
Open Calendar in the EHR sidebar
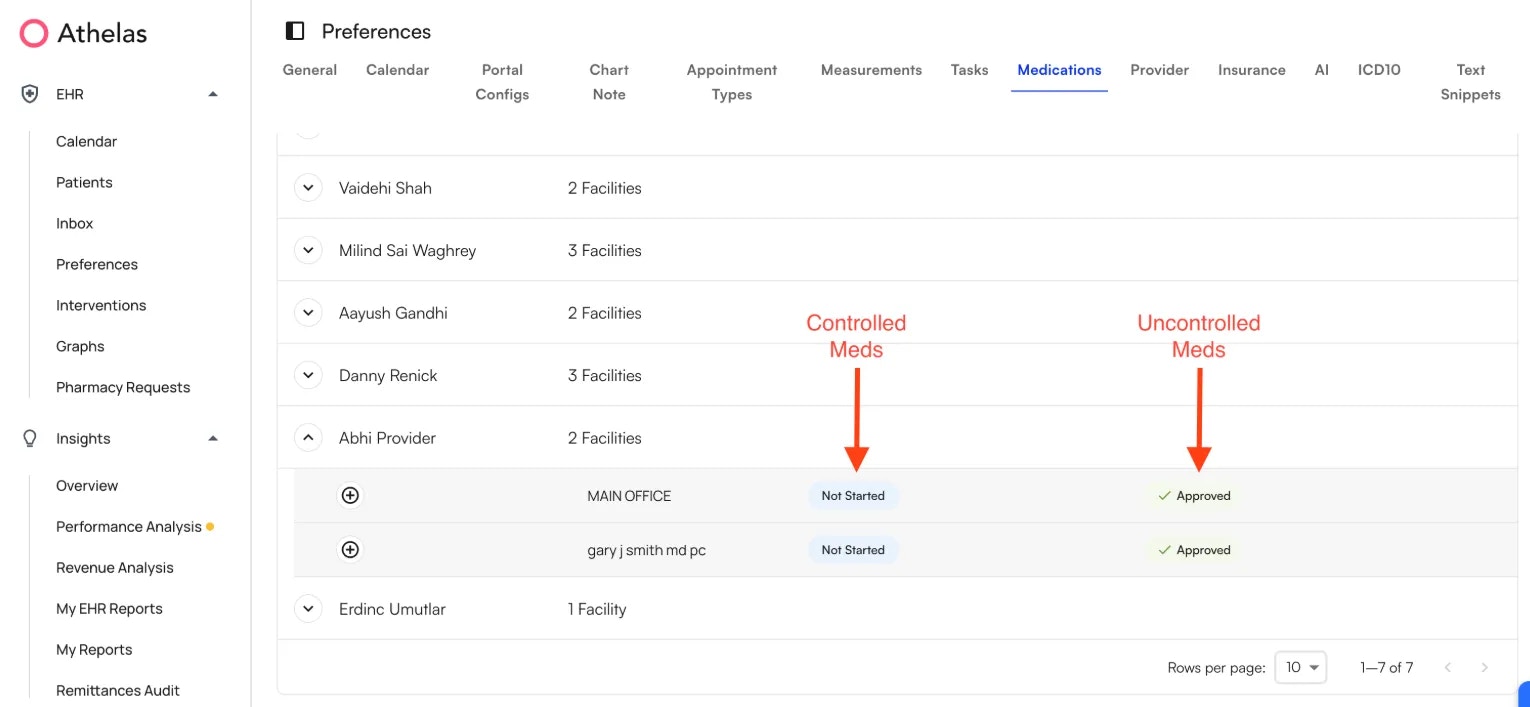(86, 141)
